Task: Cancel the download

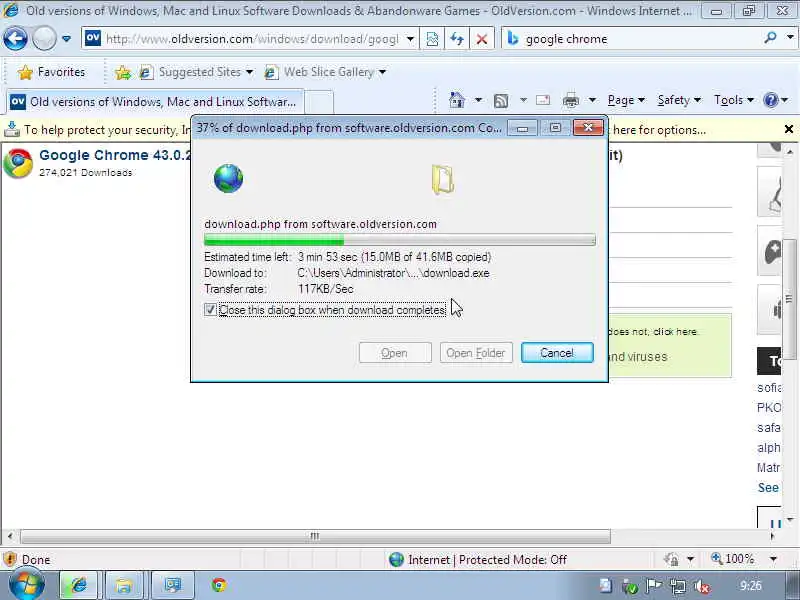Action: pos(557,353)
